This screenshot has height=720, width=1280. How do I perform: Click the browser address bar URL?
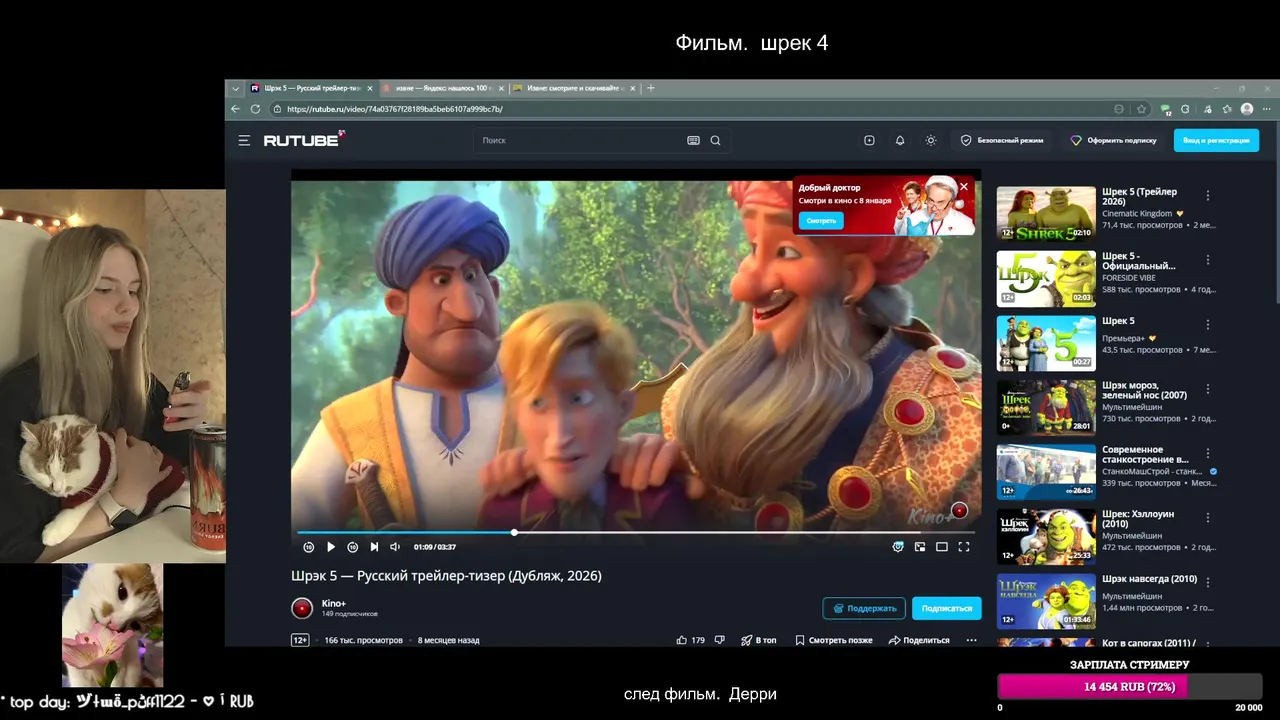coord(395,109)
